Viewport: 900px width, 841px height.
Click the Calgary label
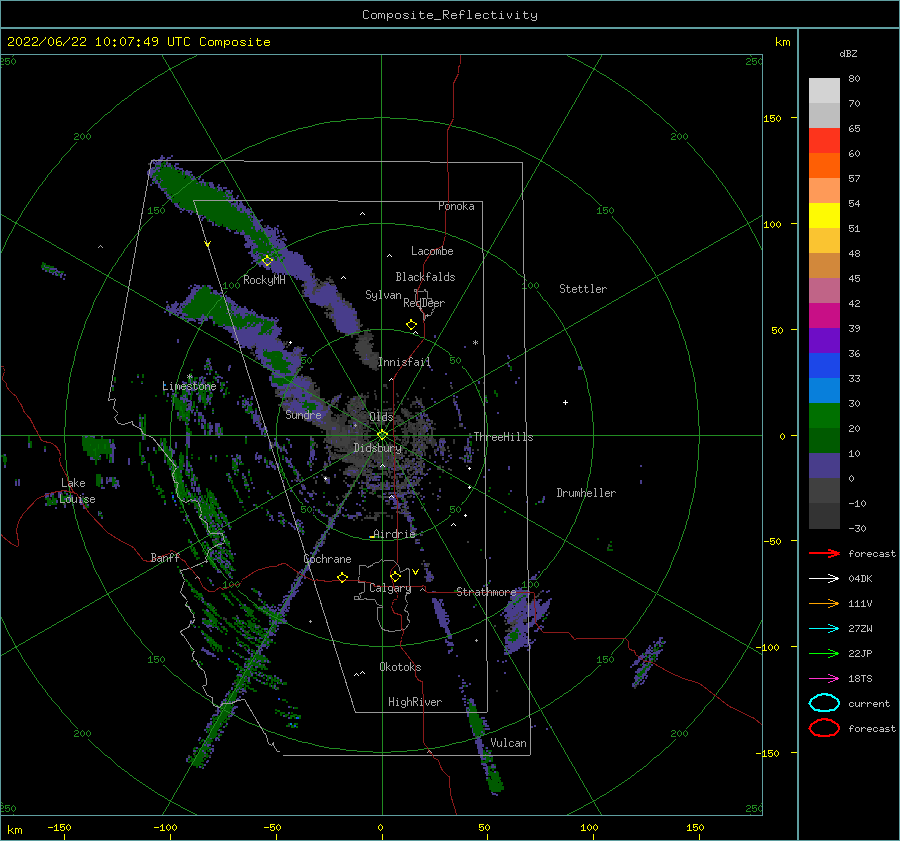pyautogui.click(x=390, y=588)
